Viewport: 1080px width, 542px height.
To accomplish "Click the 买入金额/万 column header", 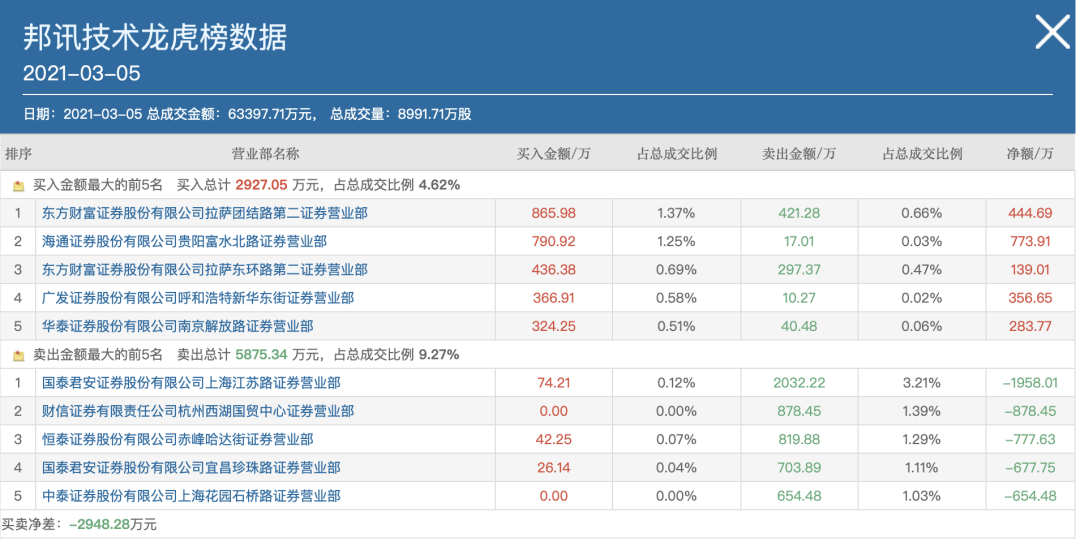I will coord(553,154).
